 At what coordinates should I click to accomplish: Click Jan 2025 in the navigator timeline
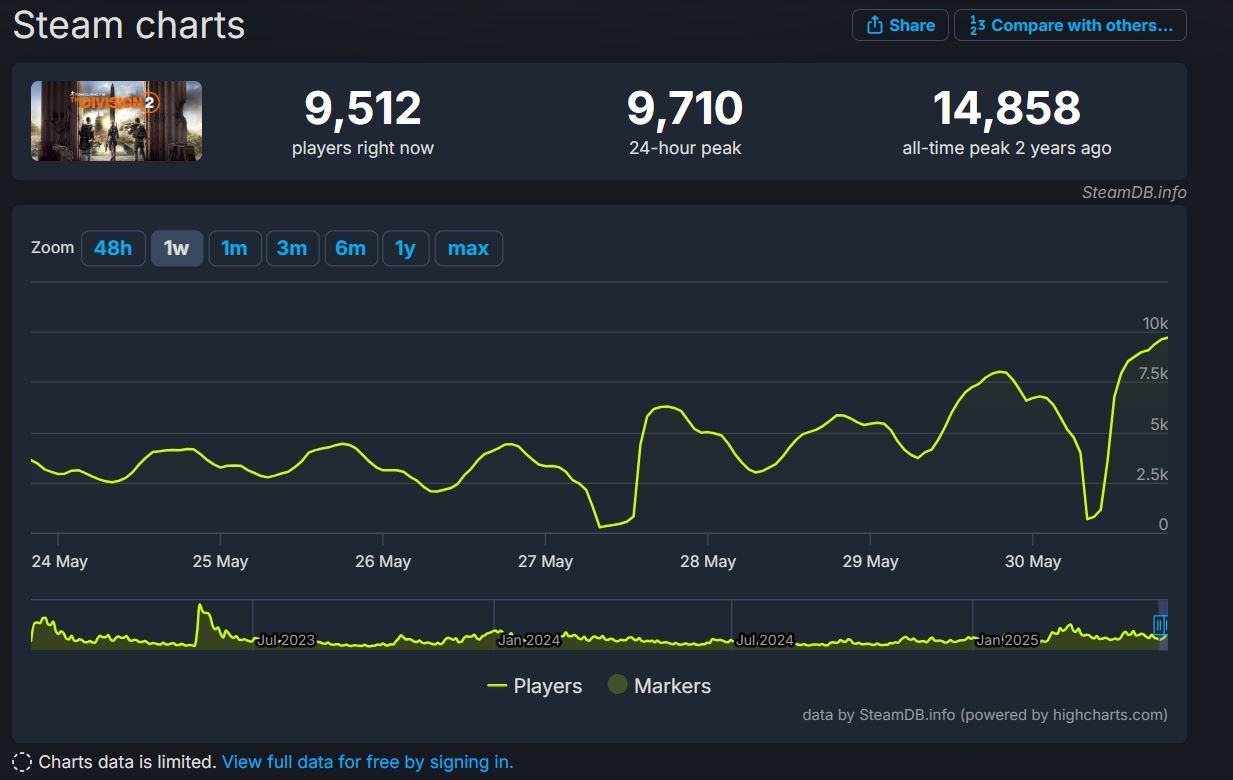(1007, 640)
